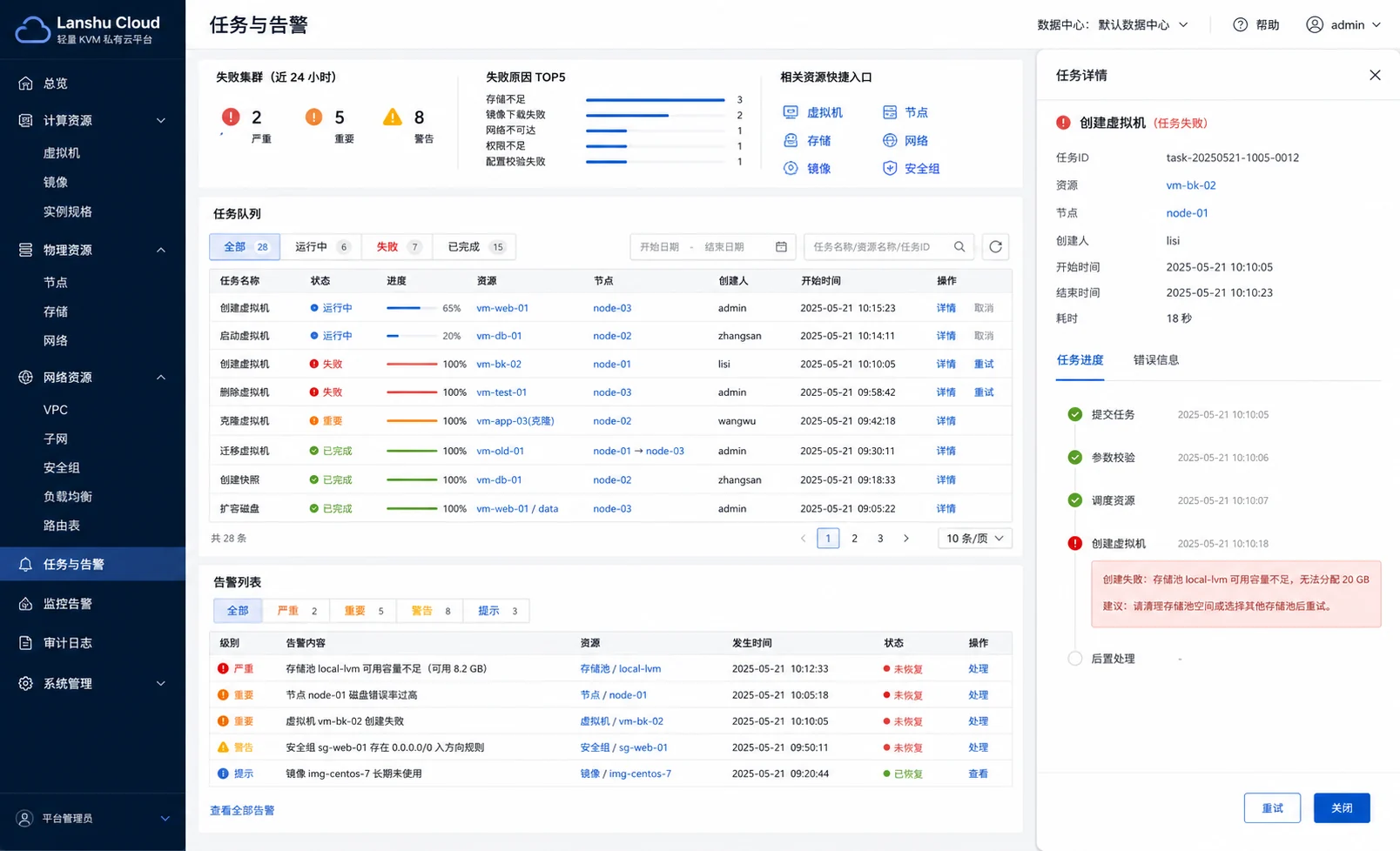Retry the failed vm-test-01 task
The height and width of the screenshot is (851, 1400).
point(984,392)
